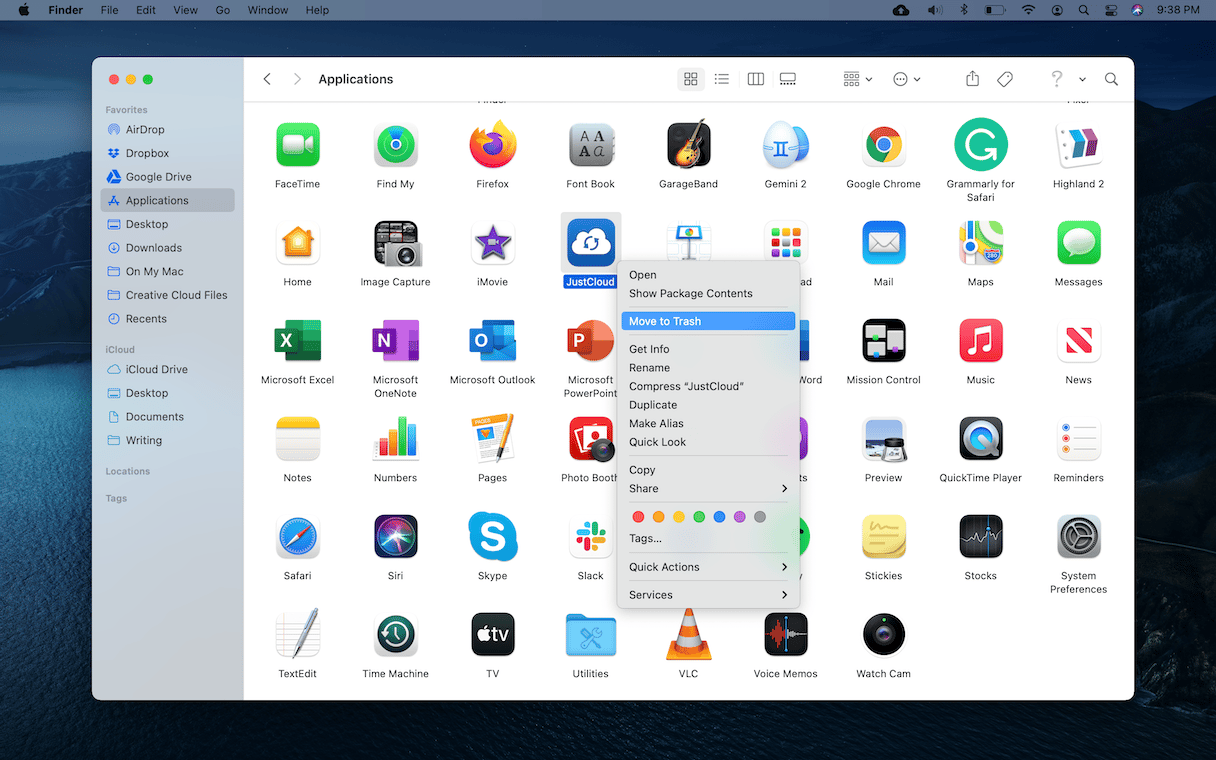Select the iMovie star icon
The width and height of the screenshot is (1216, 760).
click(x=492, y=244)
